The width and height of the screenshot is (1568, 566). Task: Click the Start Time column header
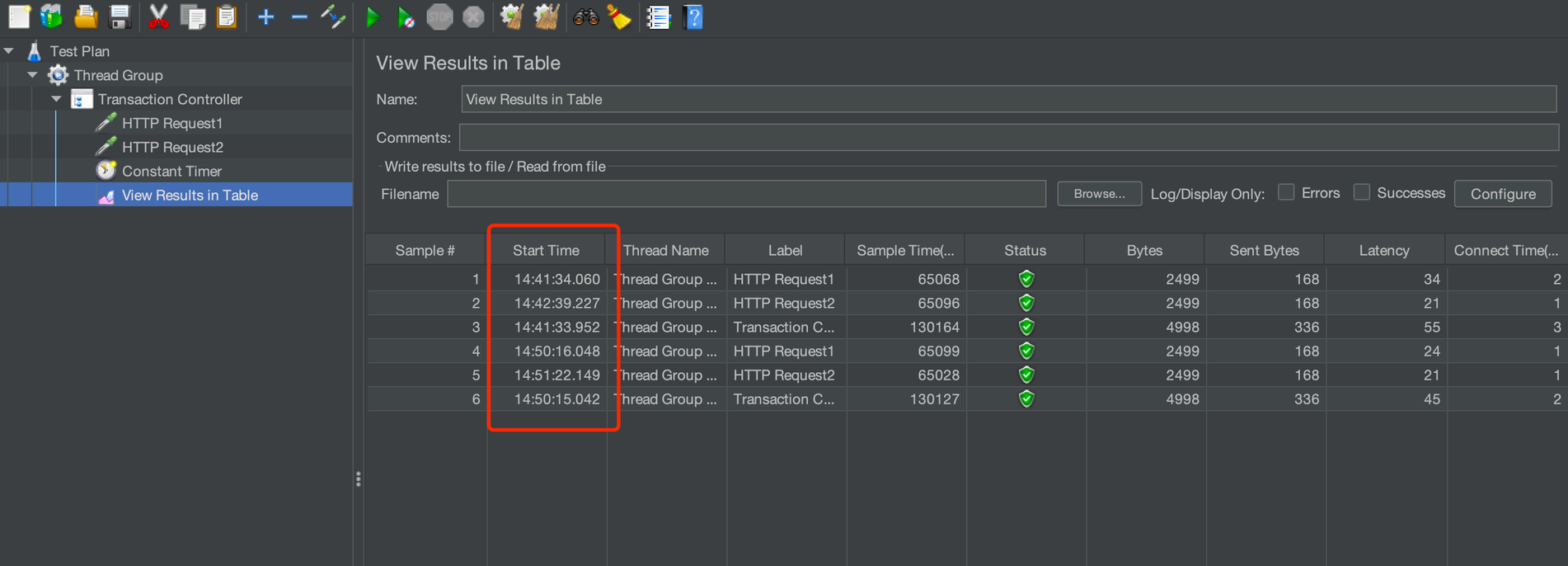546,250
